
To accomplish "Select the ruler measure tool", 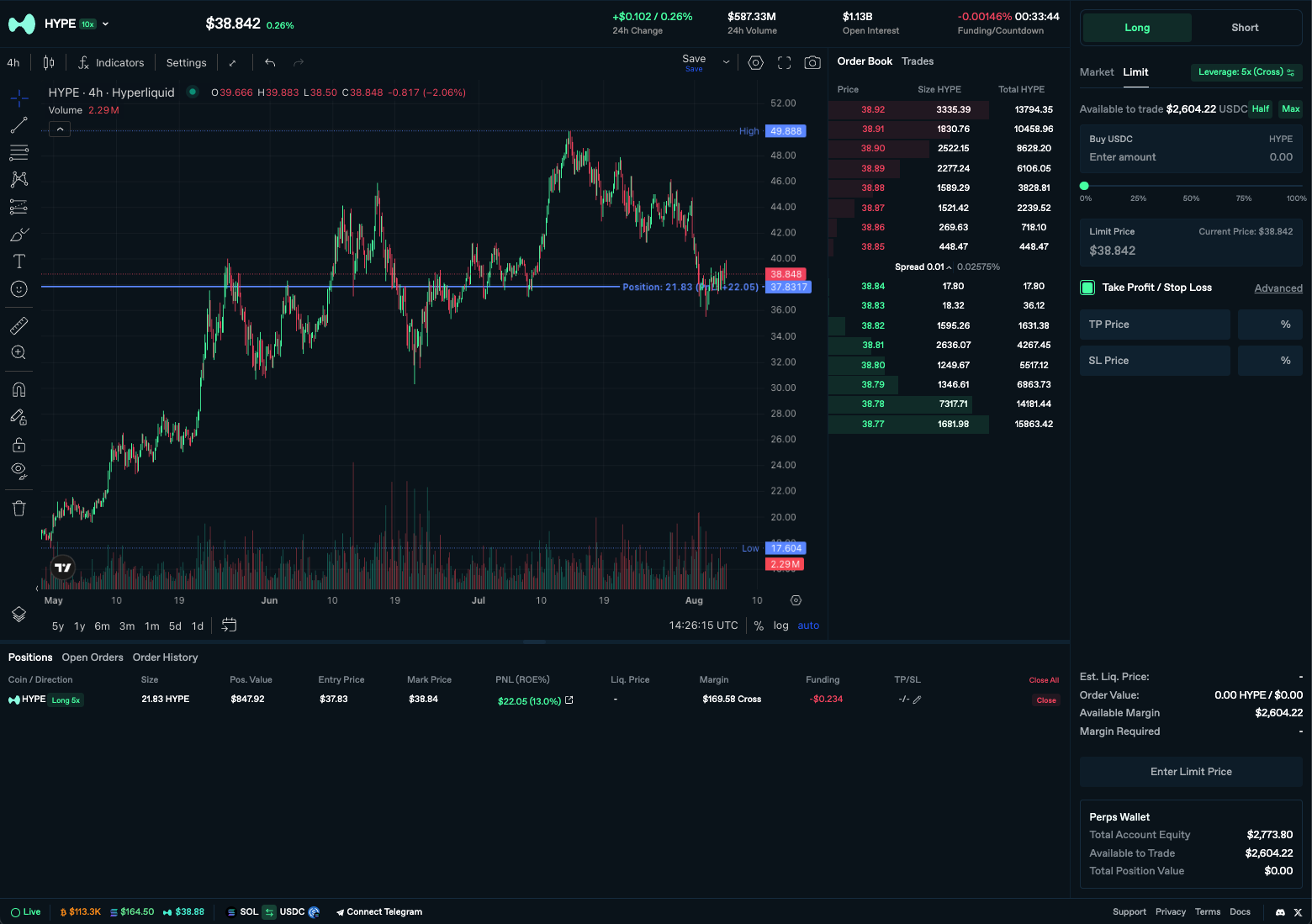I will [19, 325].
